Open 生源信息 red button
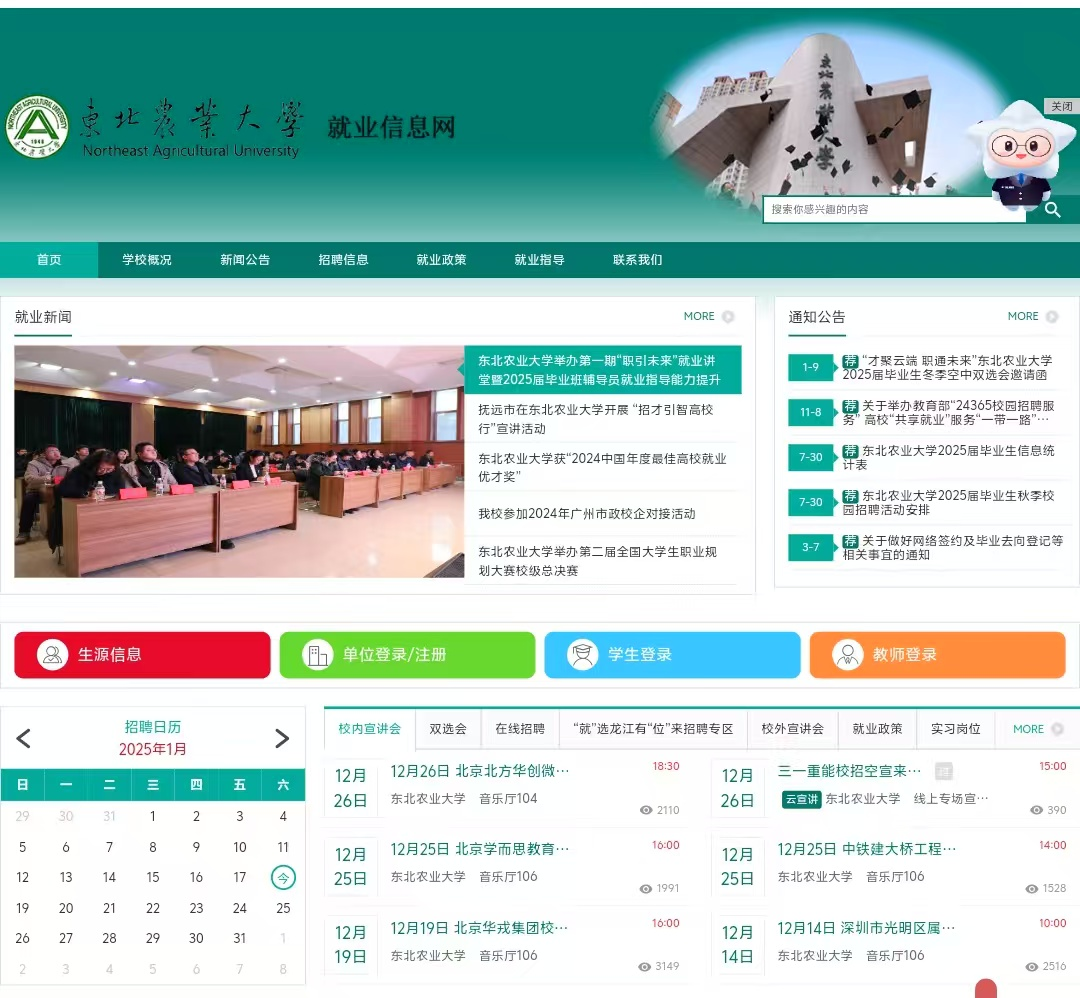 tap(142, 655)
